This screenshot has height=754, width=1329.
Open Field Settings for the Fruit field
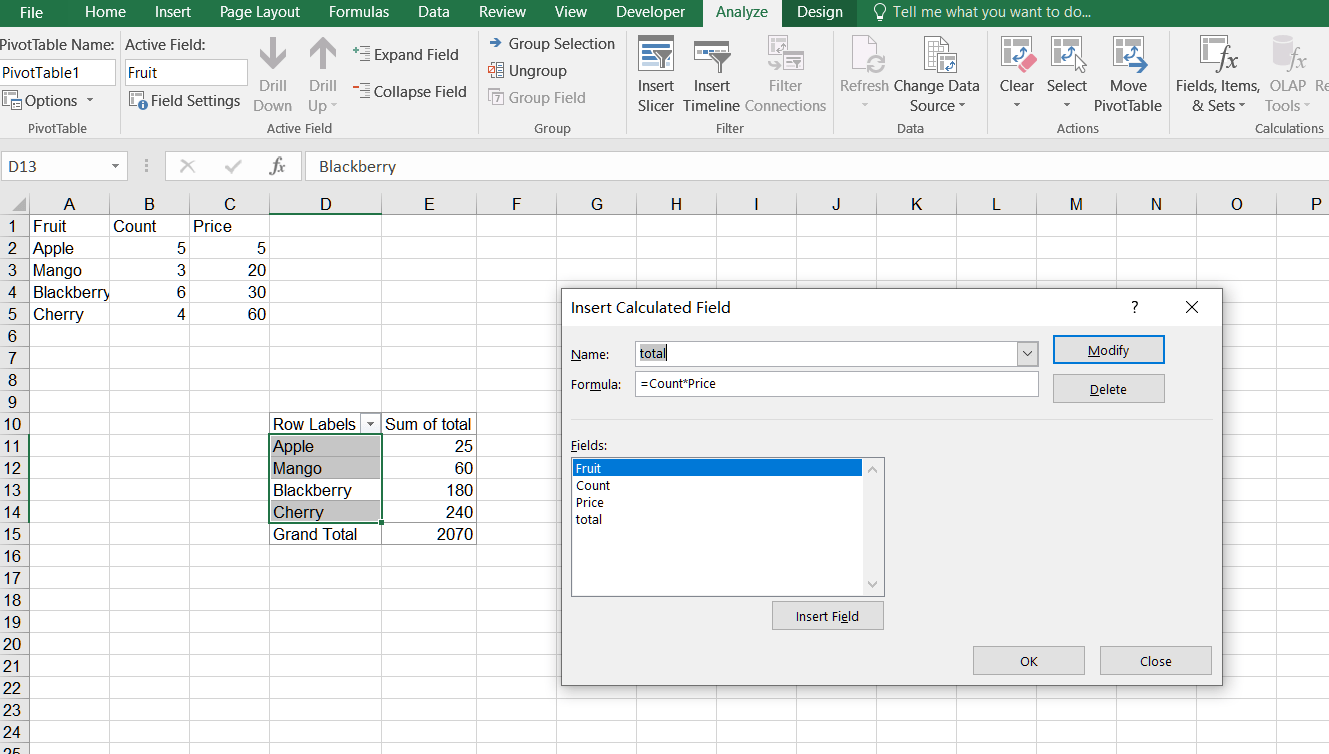[184, 101]
